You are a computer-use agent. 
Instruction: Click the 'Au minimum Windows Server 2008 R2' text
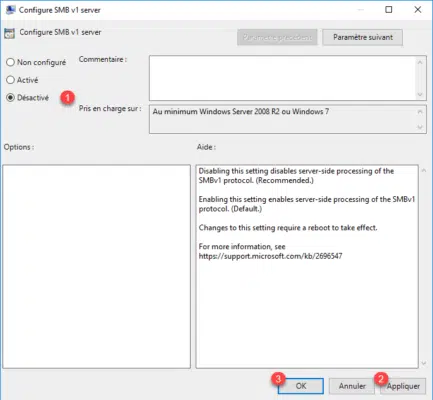(x=241, y=112)
